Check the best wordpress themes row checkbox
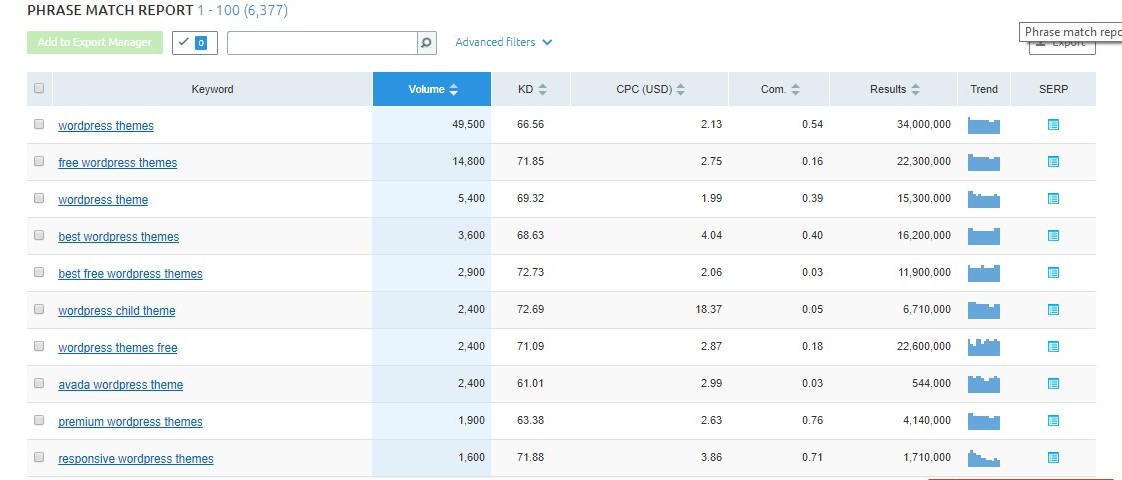 click(x=39, y=235)
